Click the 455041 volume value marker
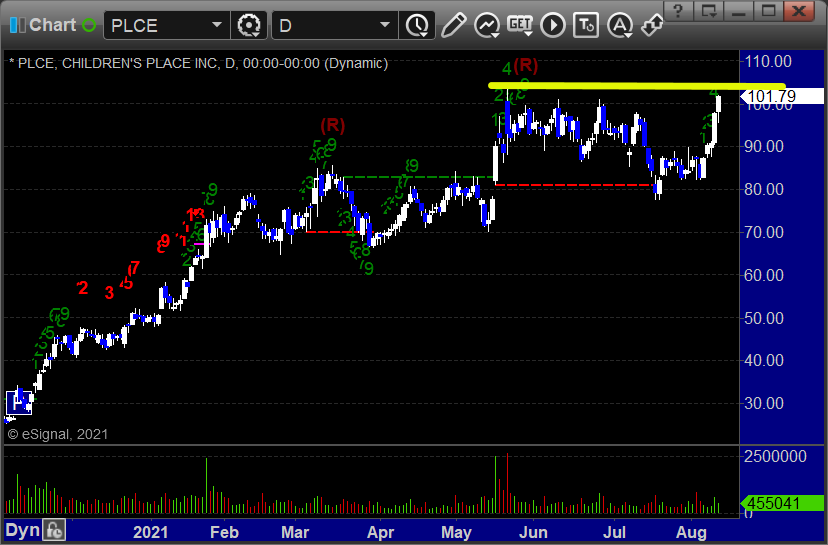Image resolution: width=828 pixels, height=545 pixels. click(782, 503)
